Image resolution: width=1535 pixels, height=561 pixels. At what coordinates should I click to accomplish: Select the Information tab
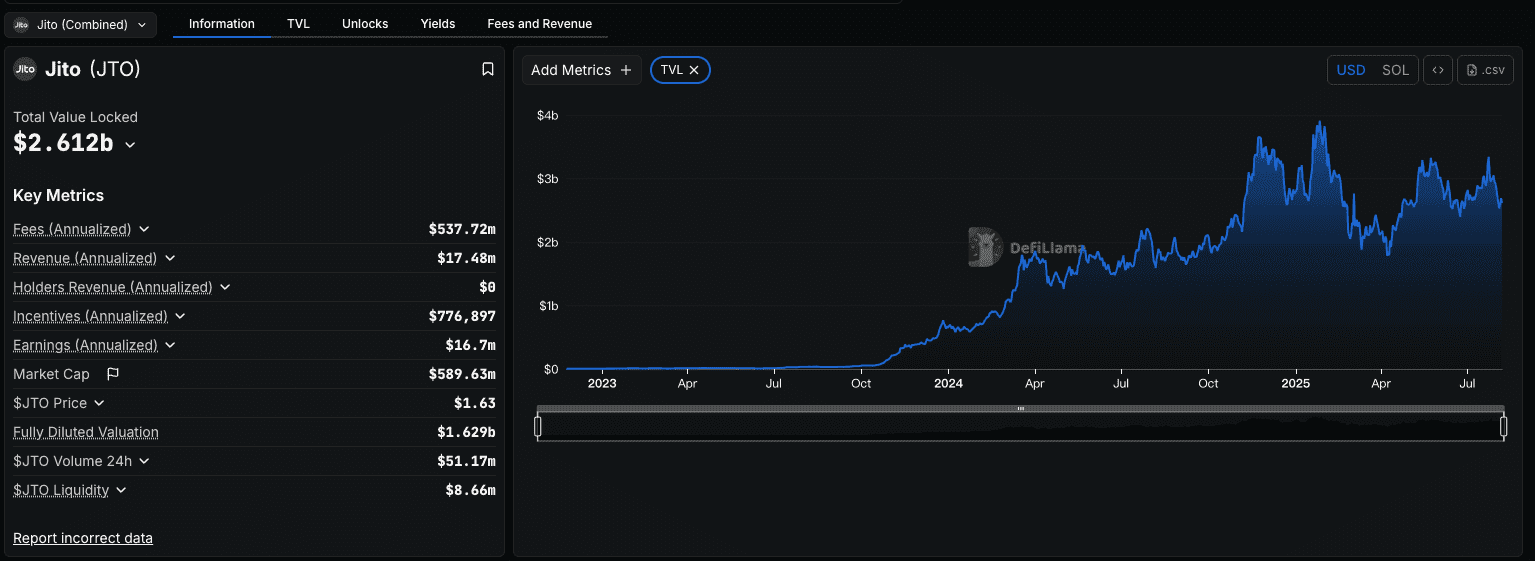[222, 24]
